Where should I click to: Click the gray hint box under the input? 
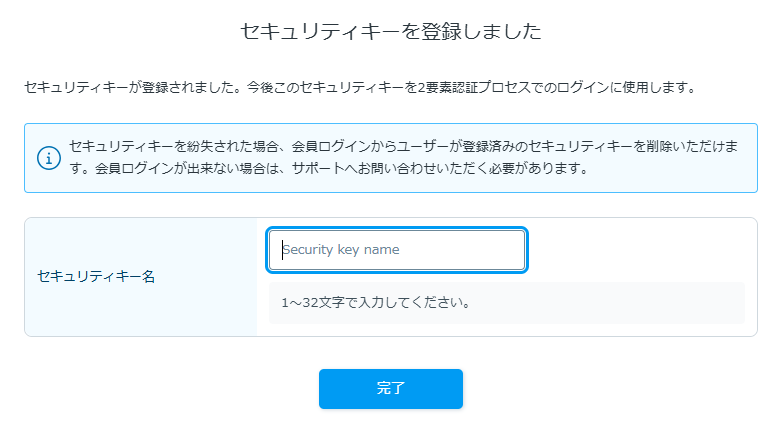click(x=507, y=303)
